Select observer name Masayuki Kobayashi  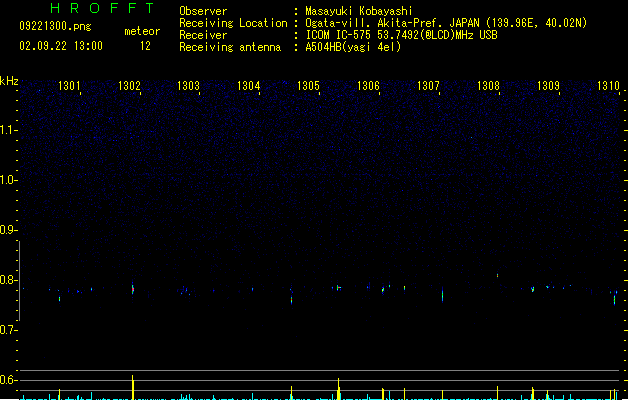pos(359,11)
